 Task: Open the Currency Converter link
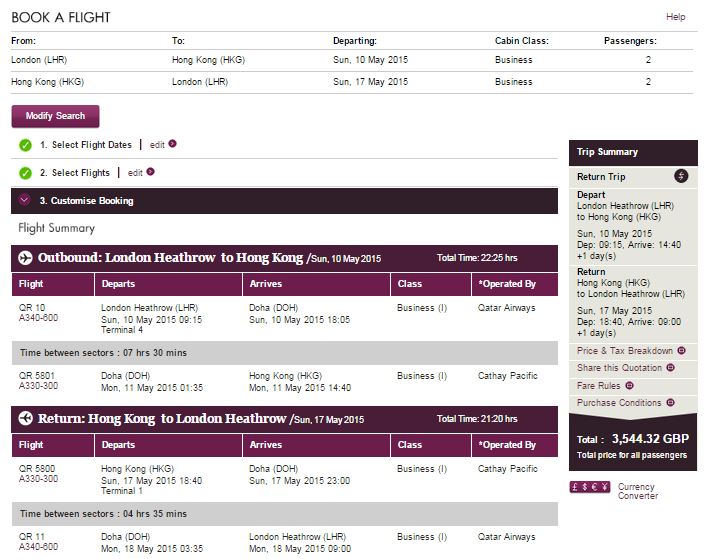click(636, 491)
